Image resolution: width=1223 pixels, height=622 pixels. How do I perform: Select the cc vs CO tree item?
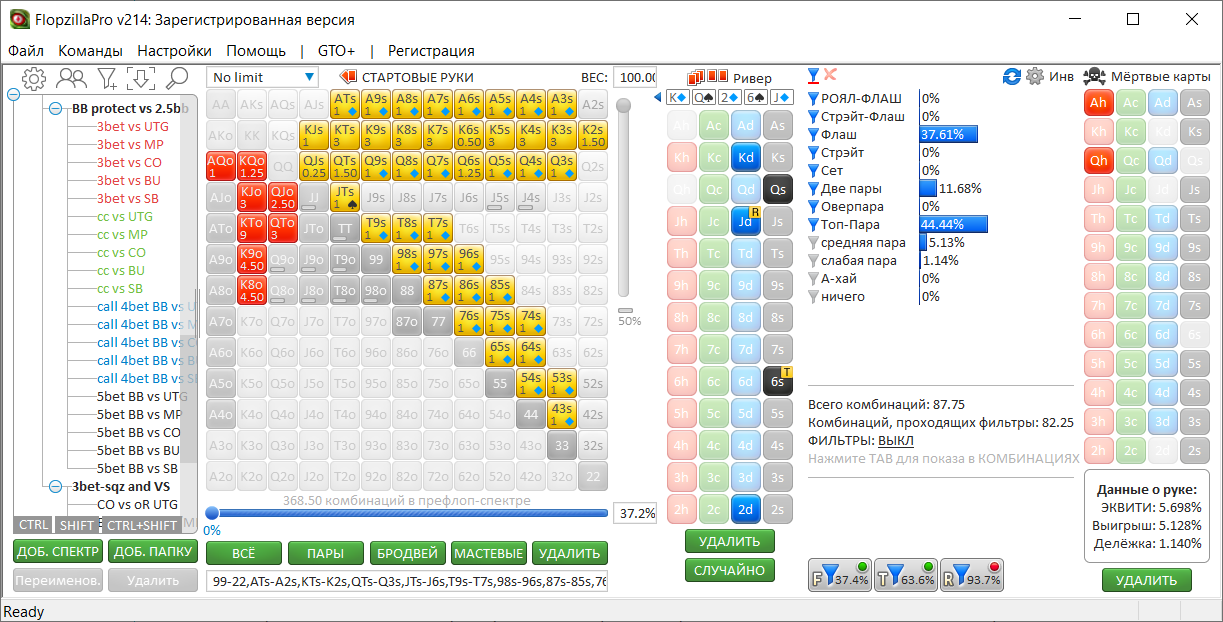(x=121, y=253)
